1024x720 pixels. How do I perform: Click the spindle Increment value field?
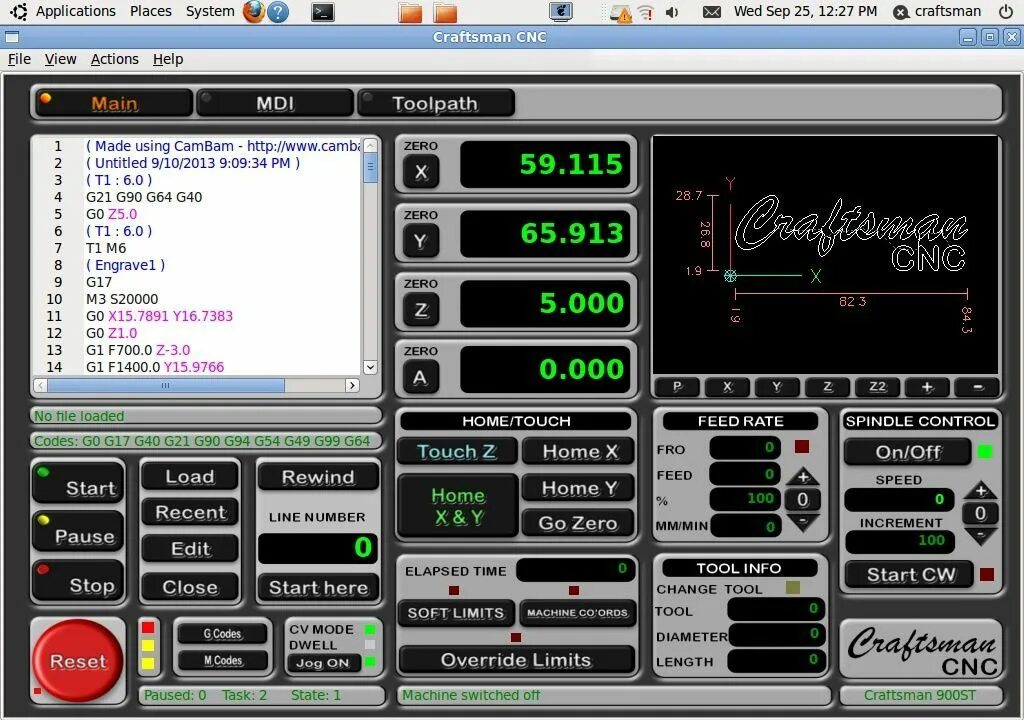click(x=900, y=540)
